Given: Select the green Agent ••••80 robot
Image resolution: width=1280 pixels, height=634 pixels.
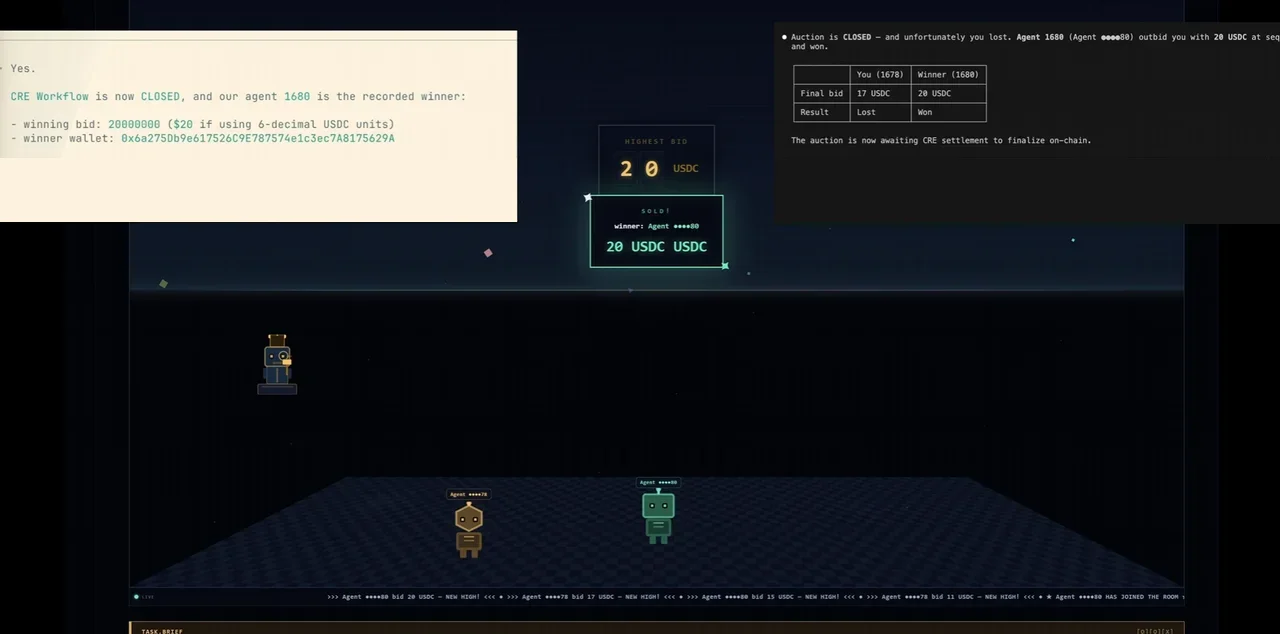Looking at the screenshot, I should (x=658, y=516).
